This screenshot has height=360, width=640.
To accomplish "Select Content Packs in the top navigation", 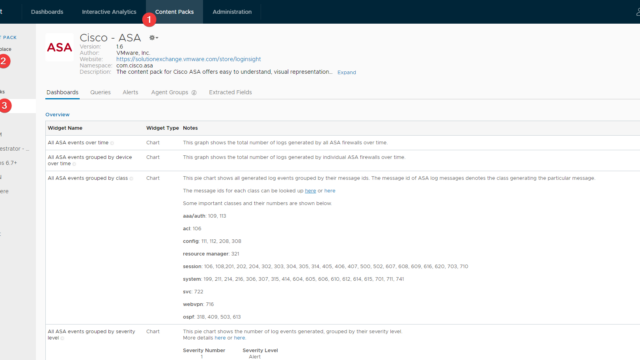I will point(174,12).
